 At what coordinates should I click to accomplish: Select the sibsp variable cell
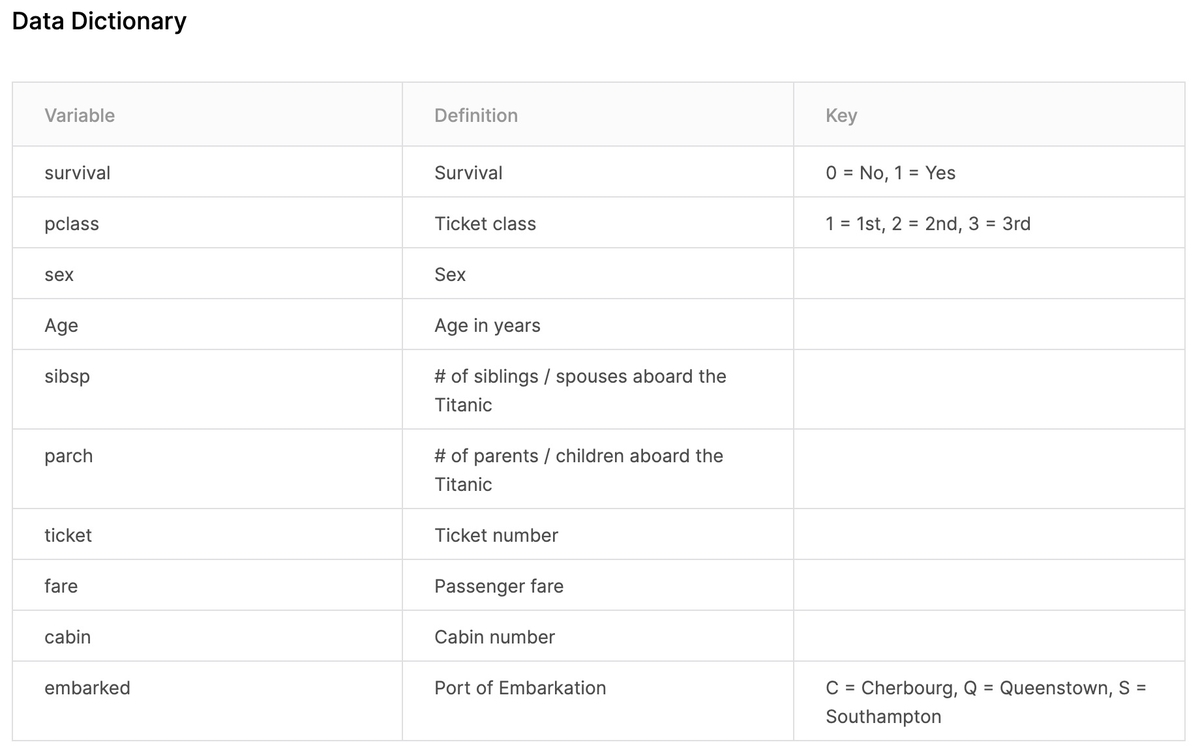(67, 377)
